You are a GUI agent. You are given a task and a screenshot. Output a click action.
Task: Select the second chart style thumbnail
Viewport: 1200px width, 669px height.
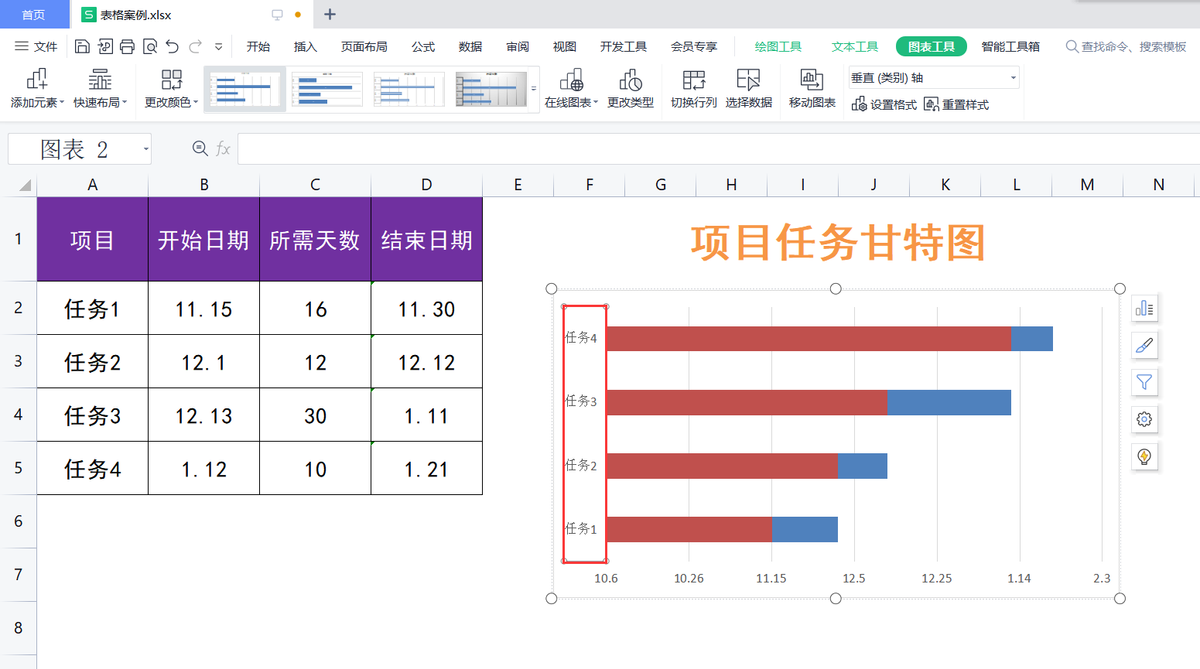coord(327,88)
